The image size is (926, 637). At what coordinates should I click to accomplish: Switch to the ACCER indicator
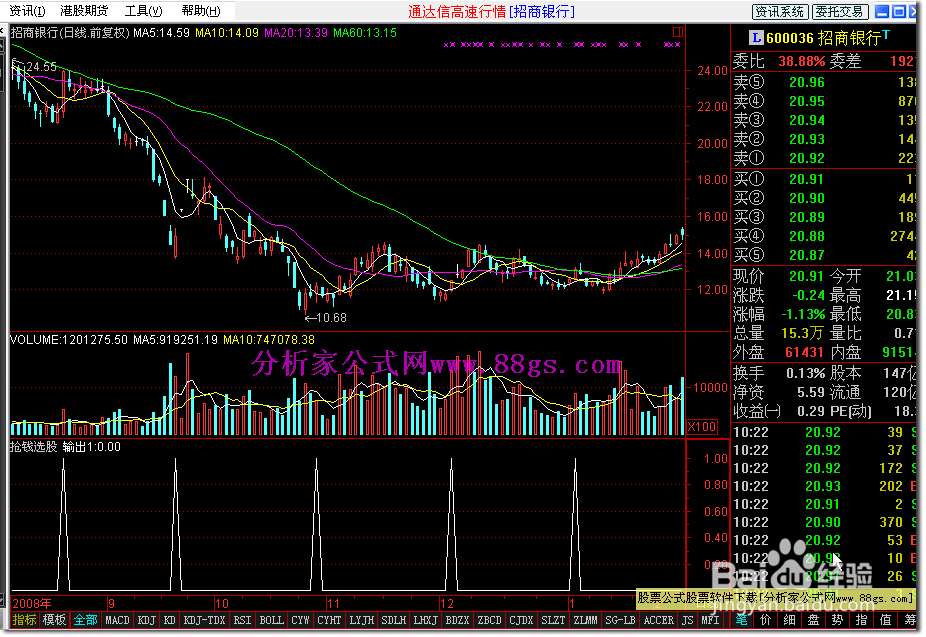(658, 620)
